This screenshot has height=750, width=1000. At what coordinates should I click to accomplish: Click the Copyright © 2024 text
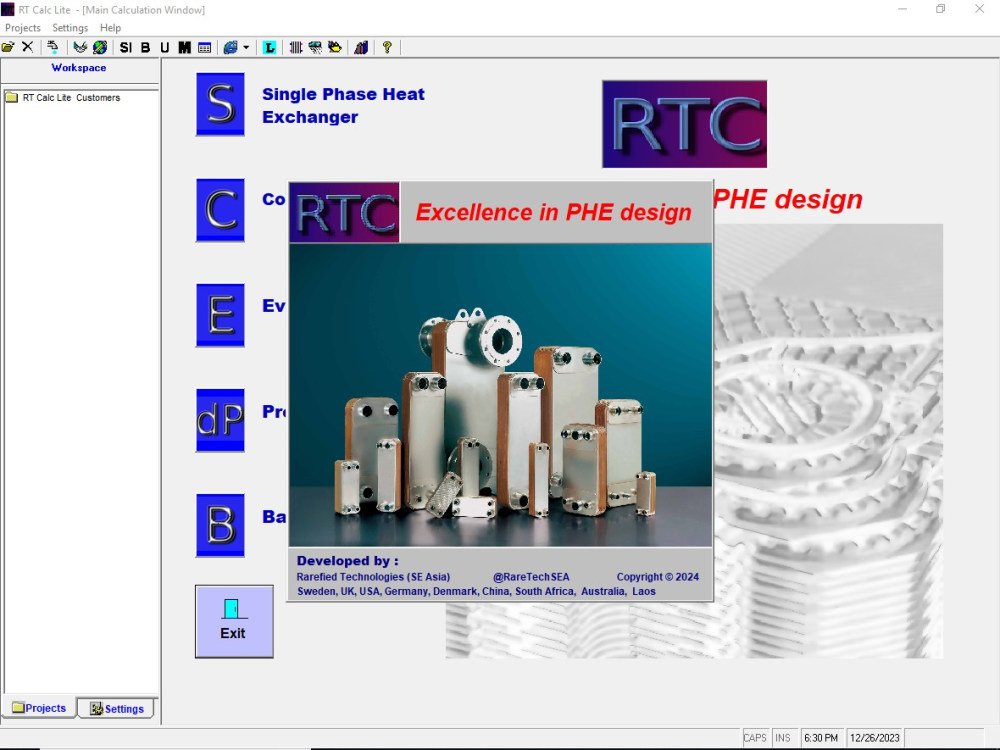pyautogui.click(x=658, y=577)
